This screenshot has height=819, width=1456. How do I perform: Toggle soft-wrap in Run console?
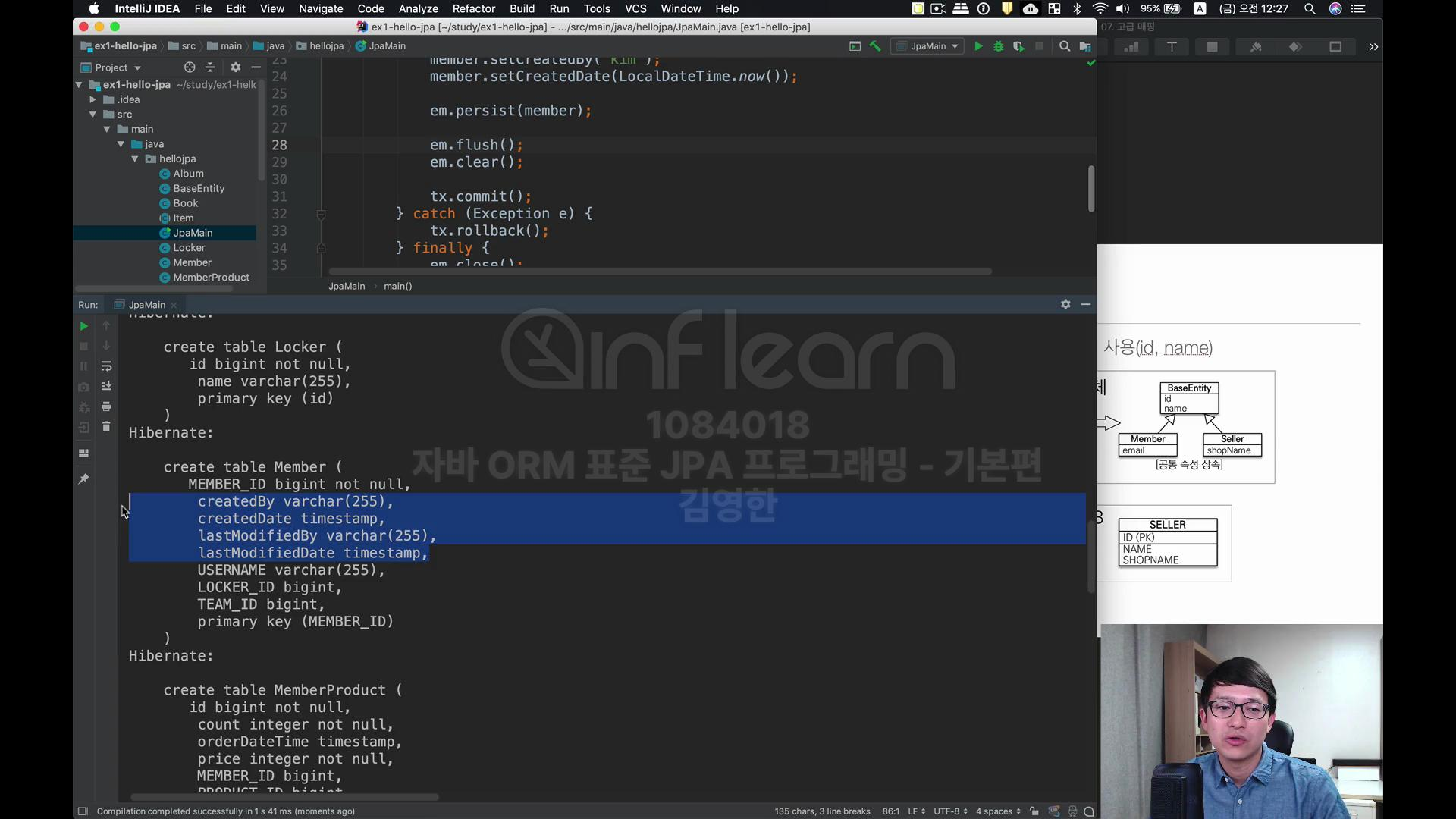[106, 366]
